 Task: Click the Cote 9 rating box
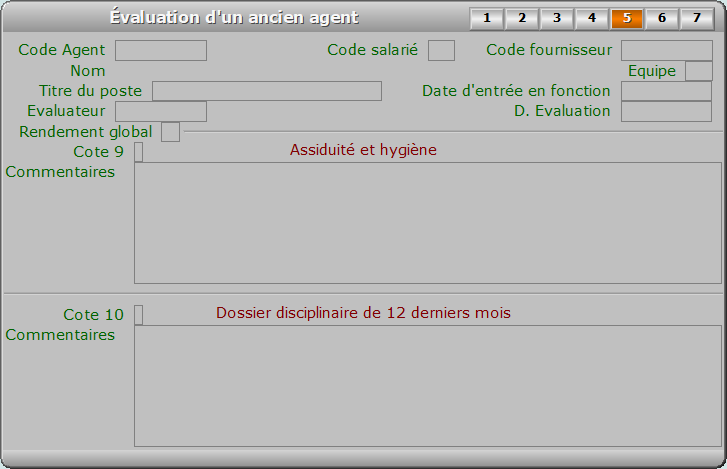(x=139, y=152)
